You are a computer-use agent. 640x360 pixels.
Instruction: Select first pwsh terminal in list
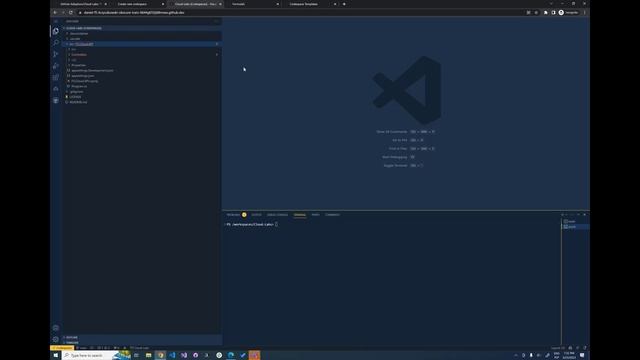click(x=575, y=221)
